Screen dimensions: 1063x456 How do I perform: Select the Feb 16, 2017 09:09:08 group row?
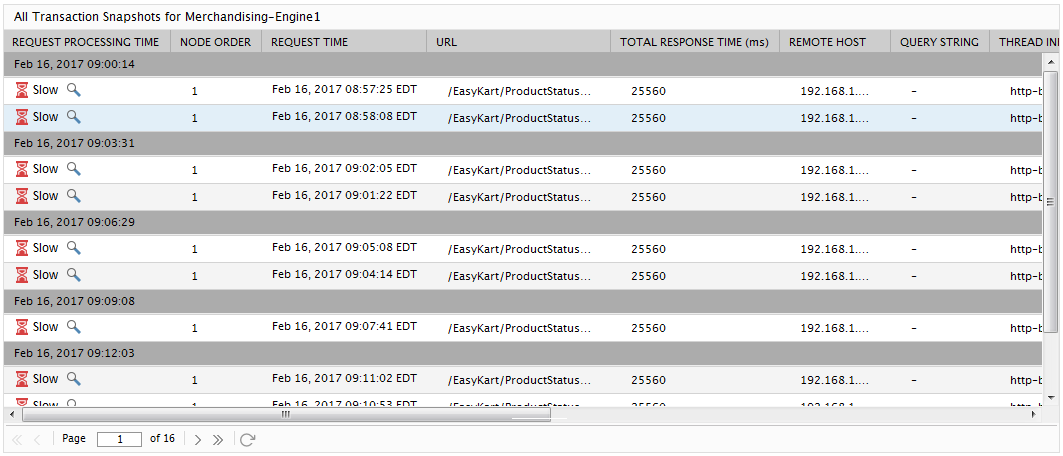click(x=522, y=301)
